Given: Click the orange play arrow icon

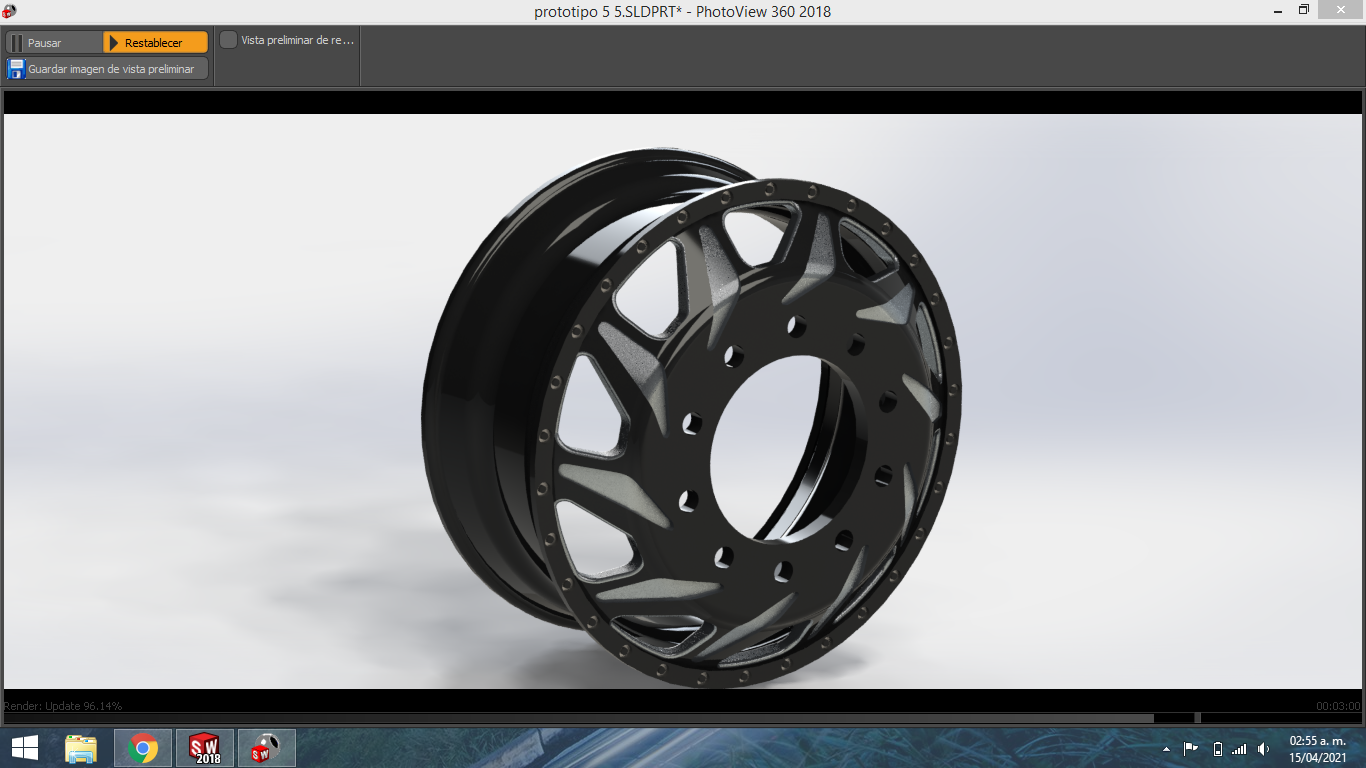Looking at the screenshot, I should click(114, 43).
